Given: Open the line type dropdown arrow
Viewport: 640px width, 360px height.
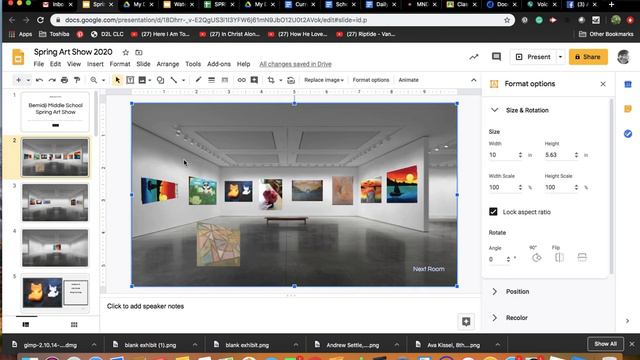Looking at the screenshot, I should (x=183, y=80).
